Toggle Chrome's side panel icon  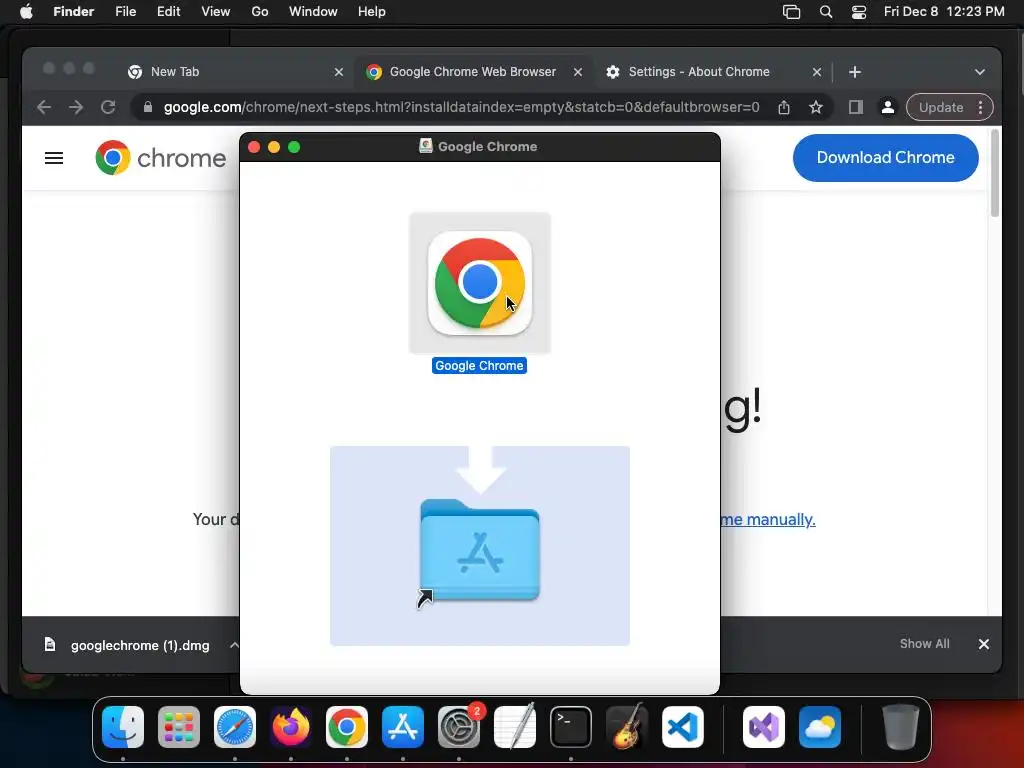(x=856, y=107)
